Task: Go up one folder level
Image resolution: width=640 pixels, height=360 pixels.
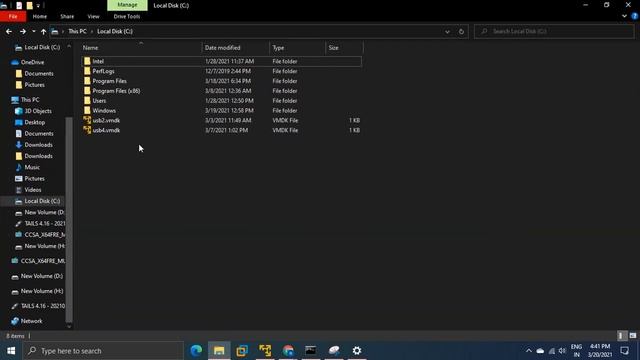Action: (x=43, y=31)
